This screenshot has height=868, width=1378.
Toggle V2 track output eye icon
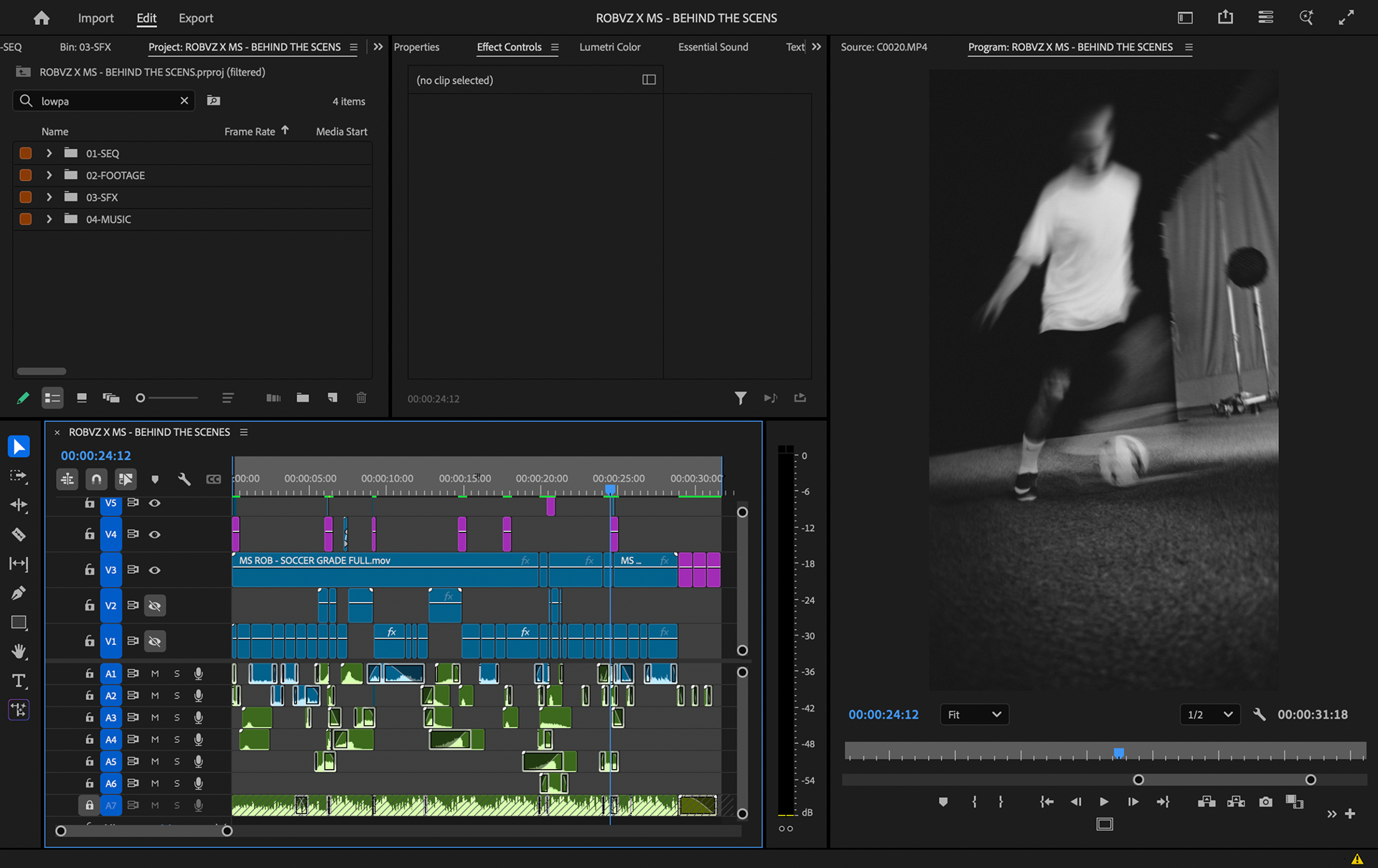[x=154, y=605]
